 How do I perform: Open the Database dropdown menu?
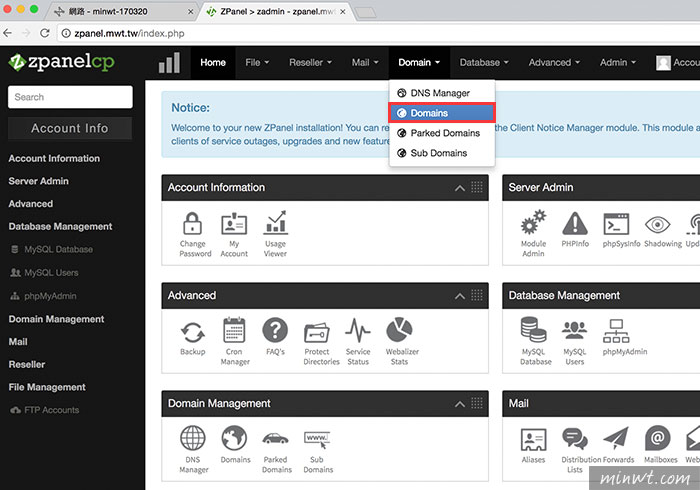point(484,62)
